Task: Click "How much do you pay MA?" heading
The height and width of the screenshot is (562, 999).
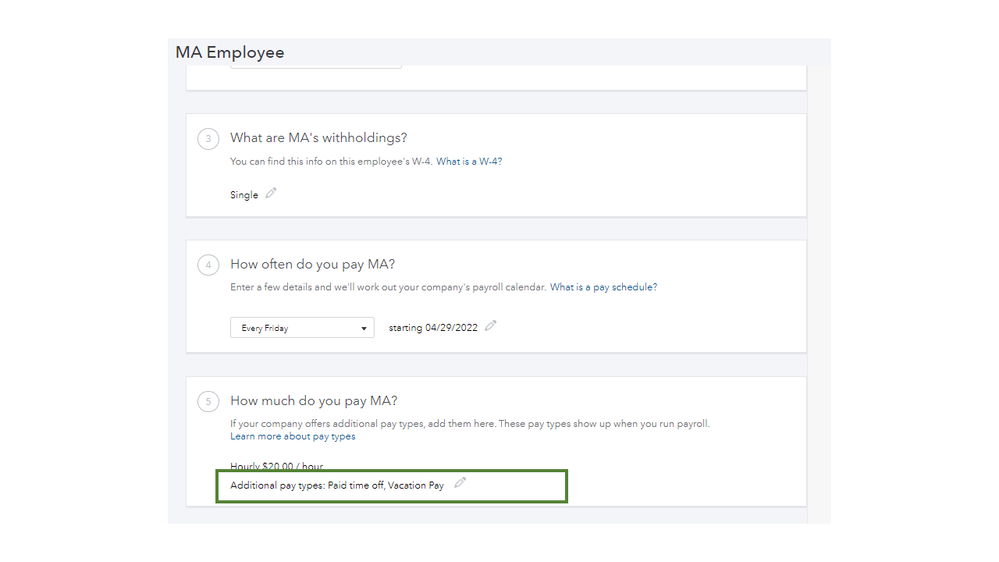Action: point(313,401)
